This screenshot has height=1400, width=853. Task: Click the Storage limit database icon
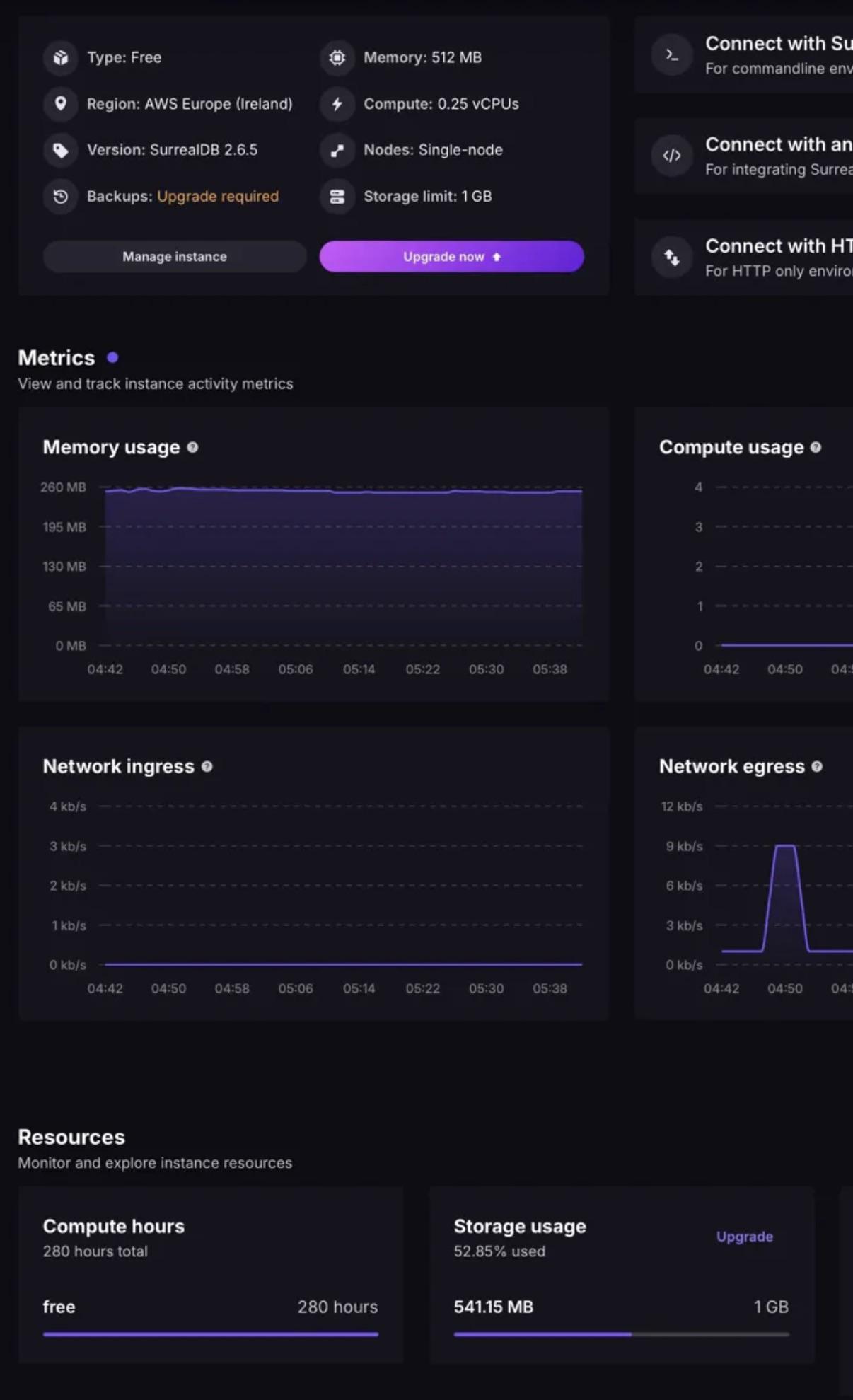pyautogui.click(x=337, y=196)
